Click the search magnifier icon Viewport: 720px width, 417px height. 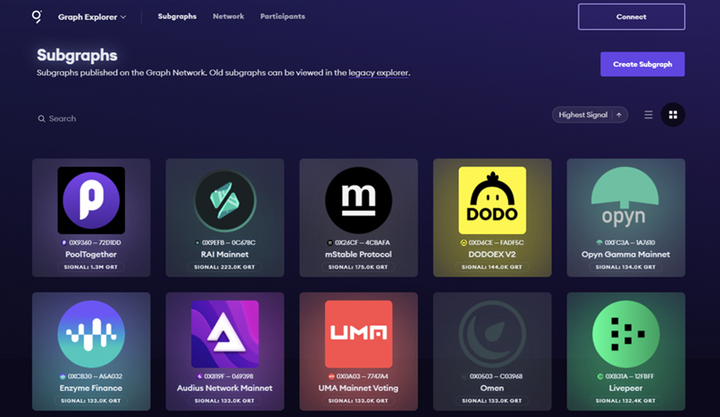(x=41, y=118)
